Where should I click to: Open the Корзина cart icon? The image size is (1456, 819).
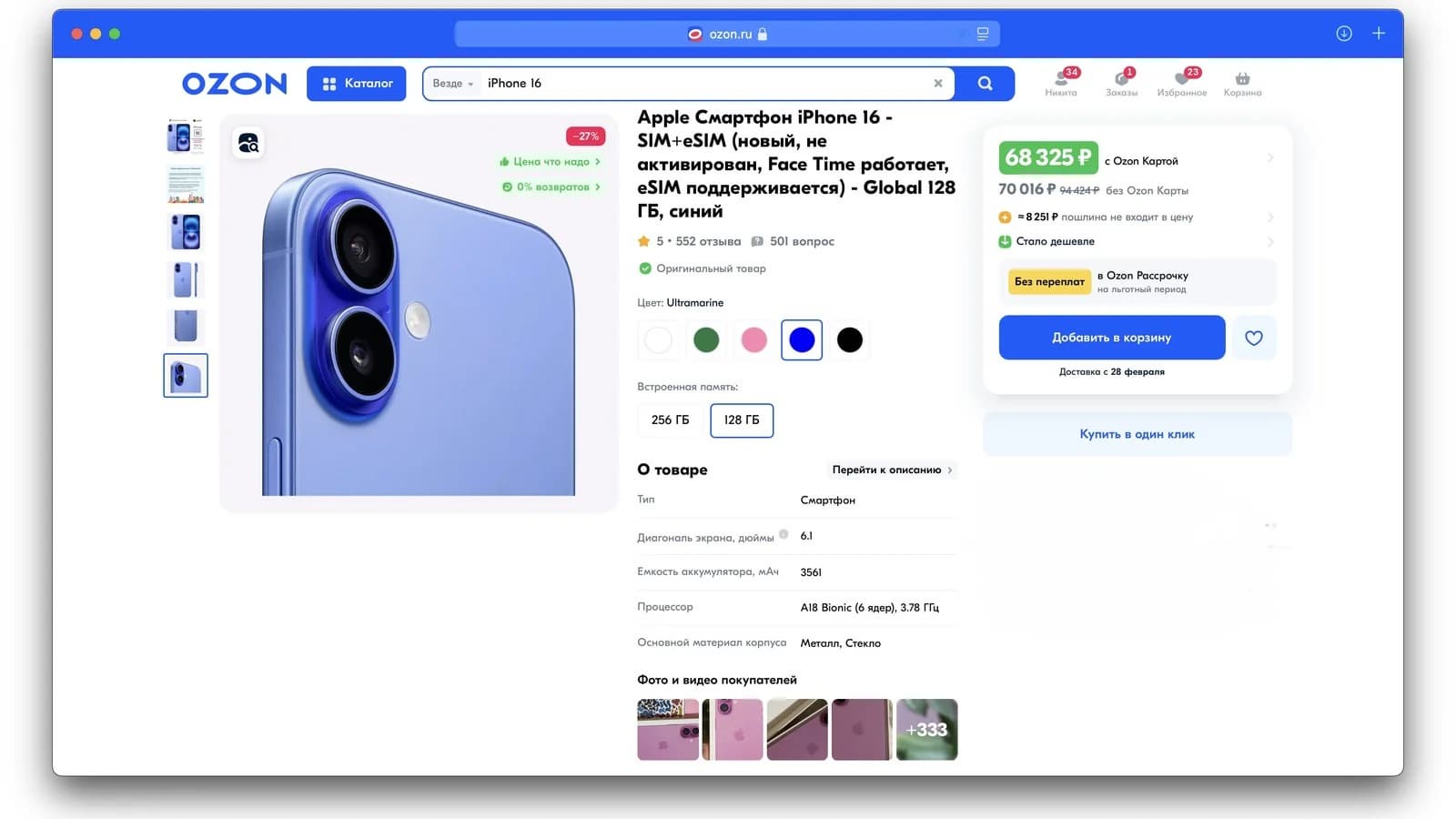click(x=1242, y=84)
